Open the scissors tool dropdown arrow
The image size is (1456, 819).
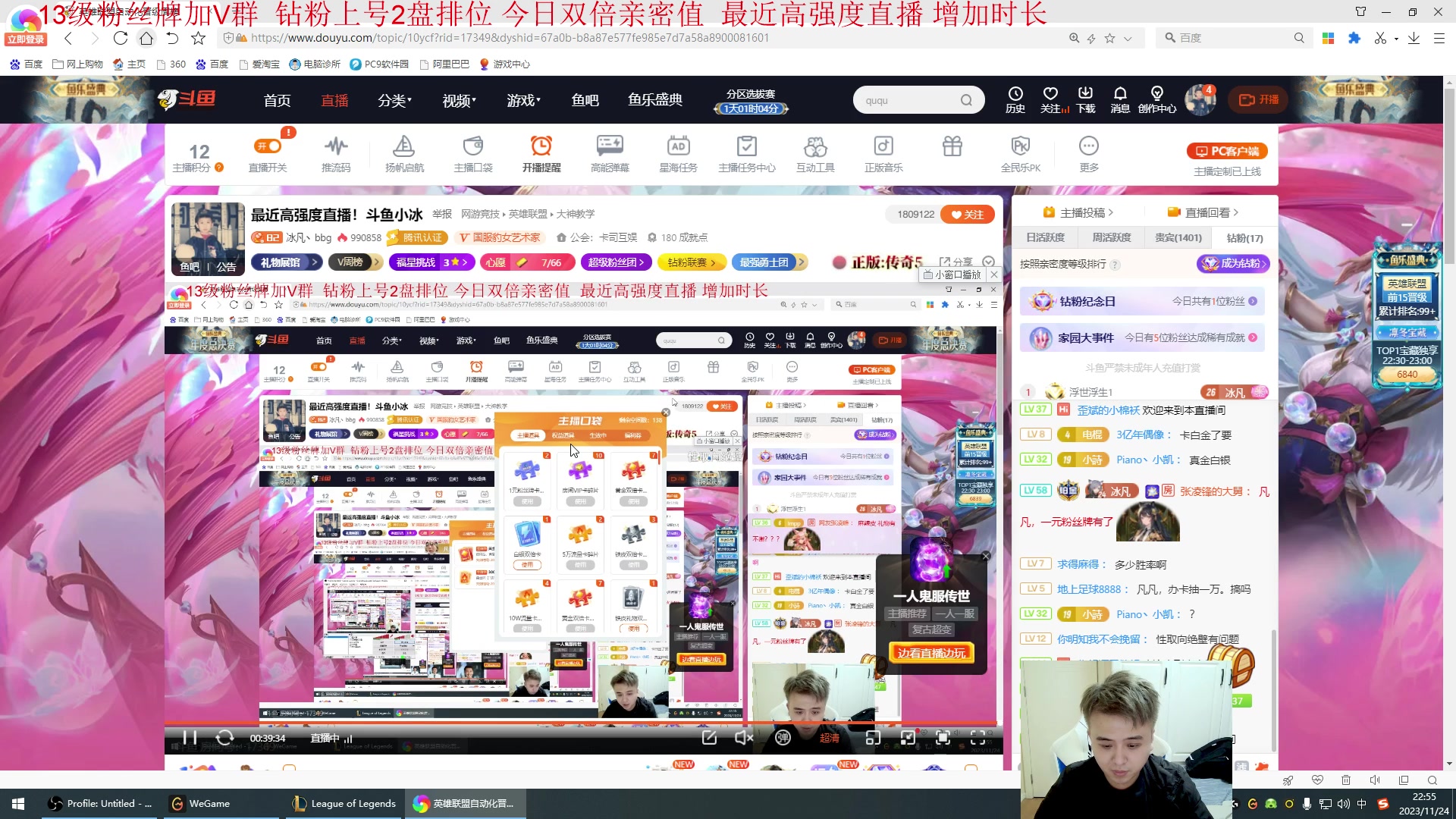click(1396, 39)
